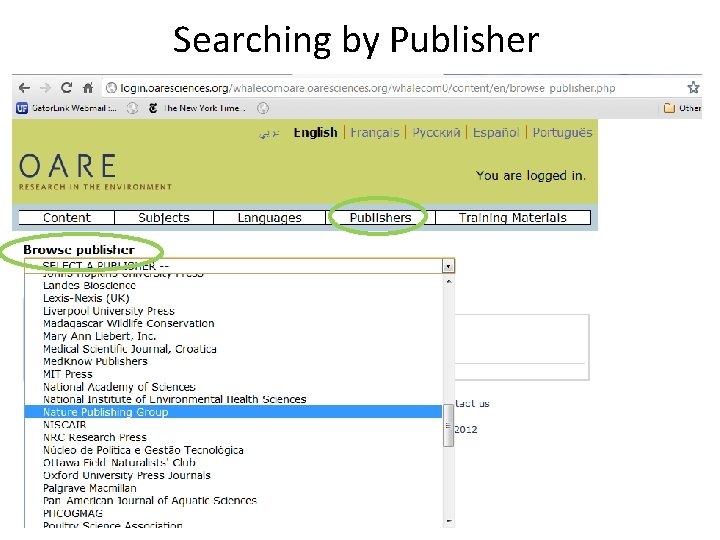
Task: Click the globe bookmark after GatorLink
Action: click(132, 108)
